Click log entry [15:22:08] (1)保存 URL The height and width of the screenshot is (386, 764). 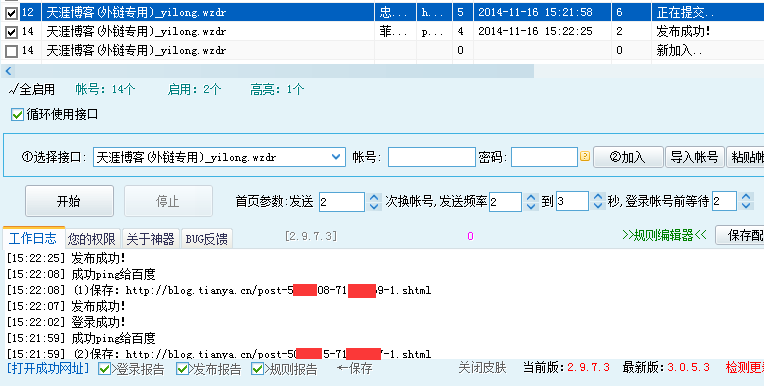[218, 290]
